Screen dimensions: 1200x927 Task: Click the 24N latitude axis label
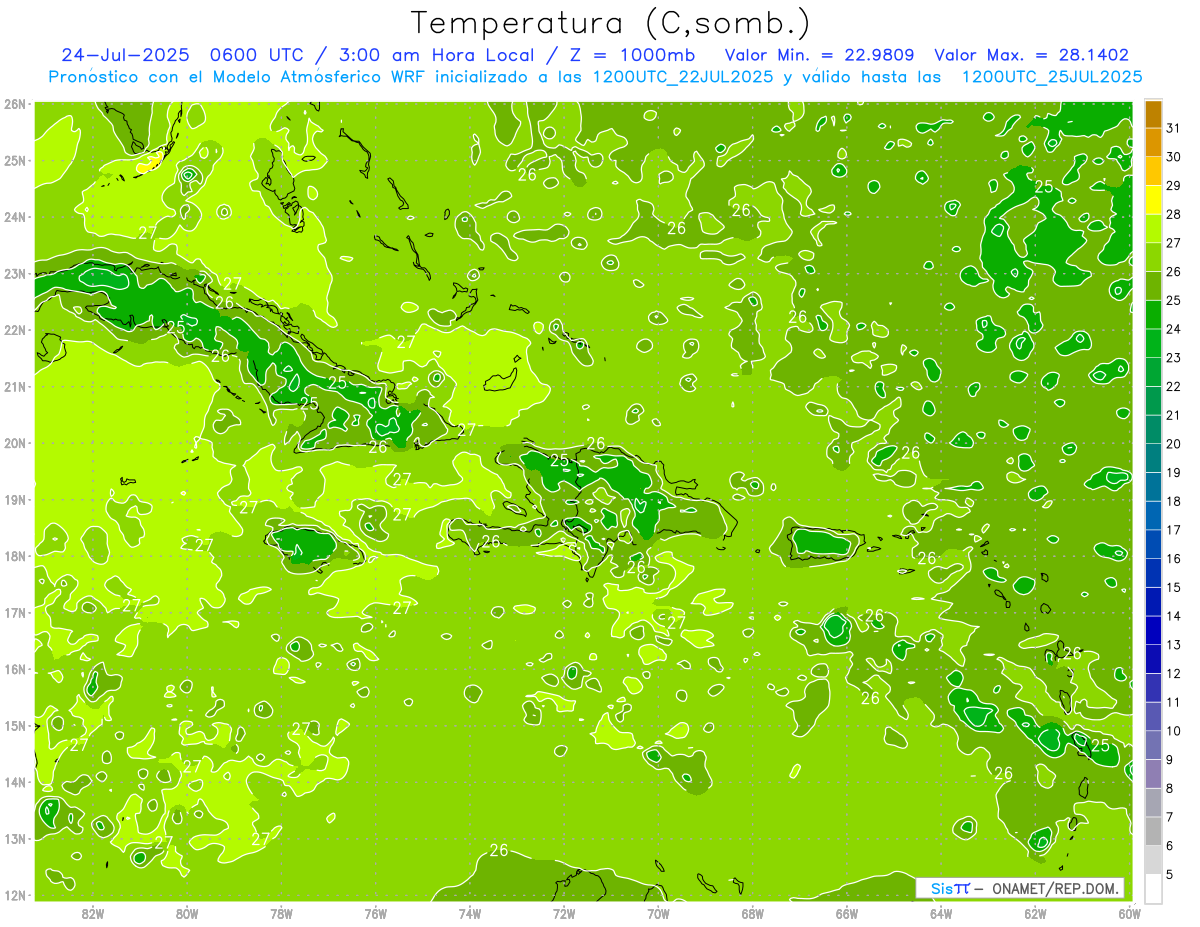tap(15, 217)
